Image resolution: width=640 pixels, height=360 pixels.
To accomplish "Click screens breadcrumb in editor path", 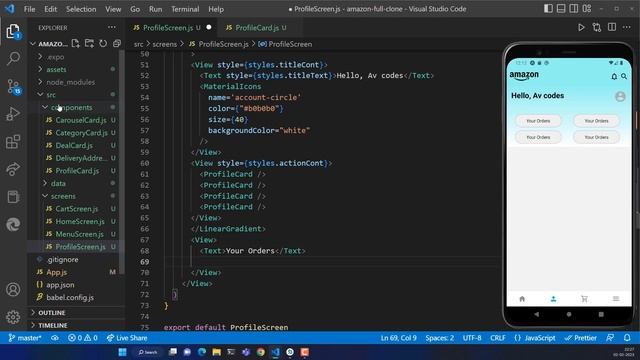I will coord(164,44).
